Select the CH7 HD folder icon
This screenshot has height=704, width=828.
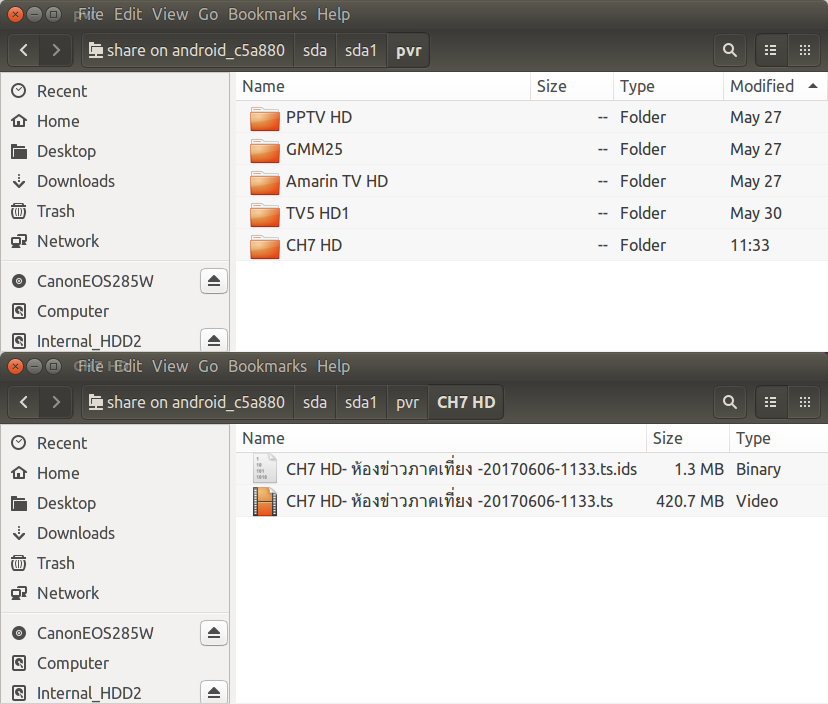(265, 246)
